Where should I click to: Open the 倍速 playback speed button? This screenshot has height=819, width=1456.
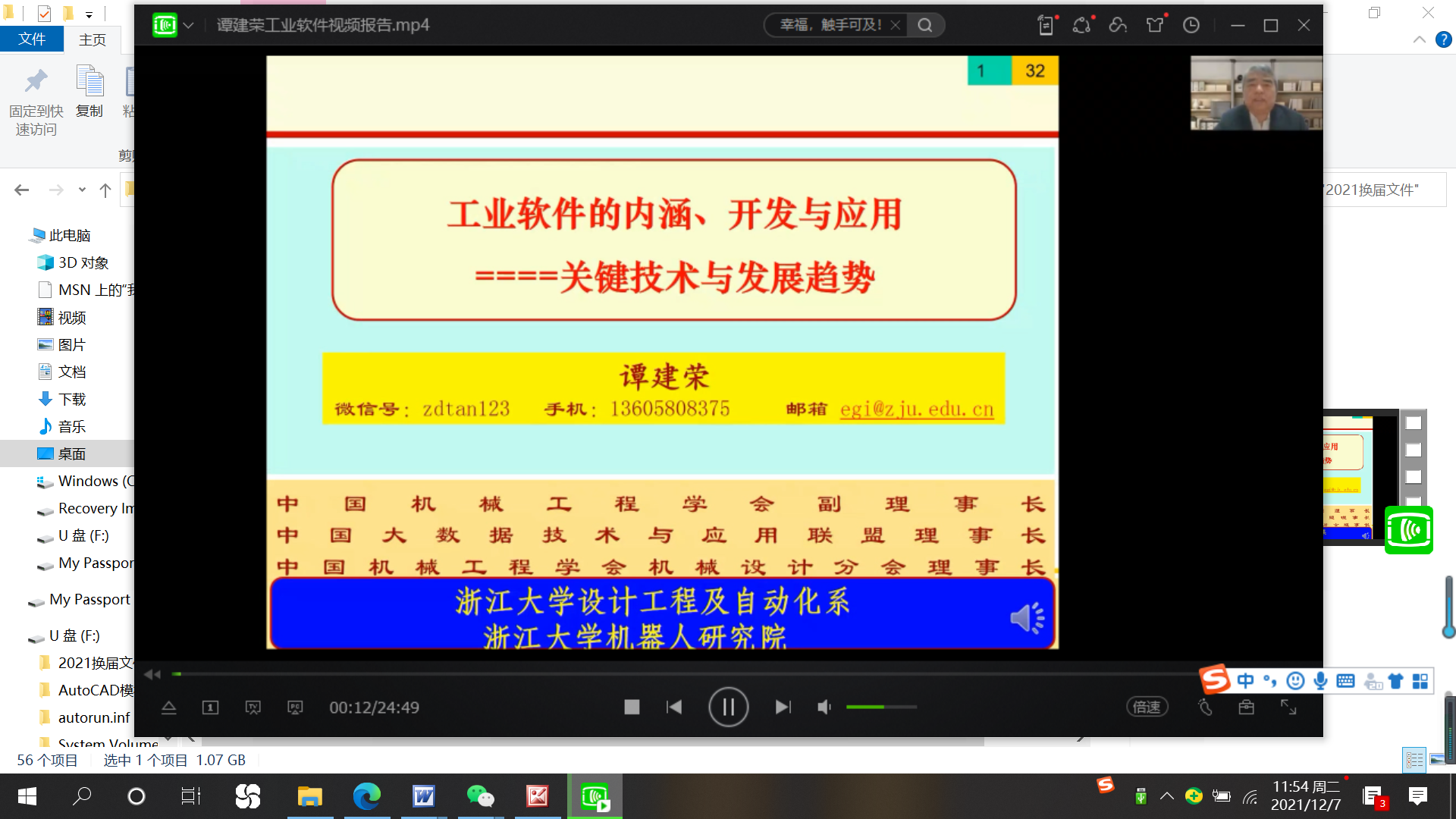pyautogui.click(x=1147, y=707)
